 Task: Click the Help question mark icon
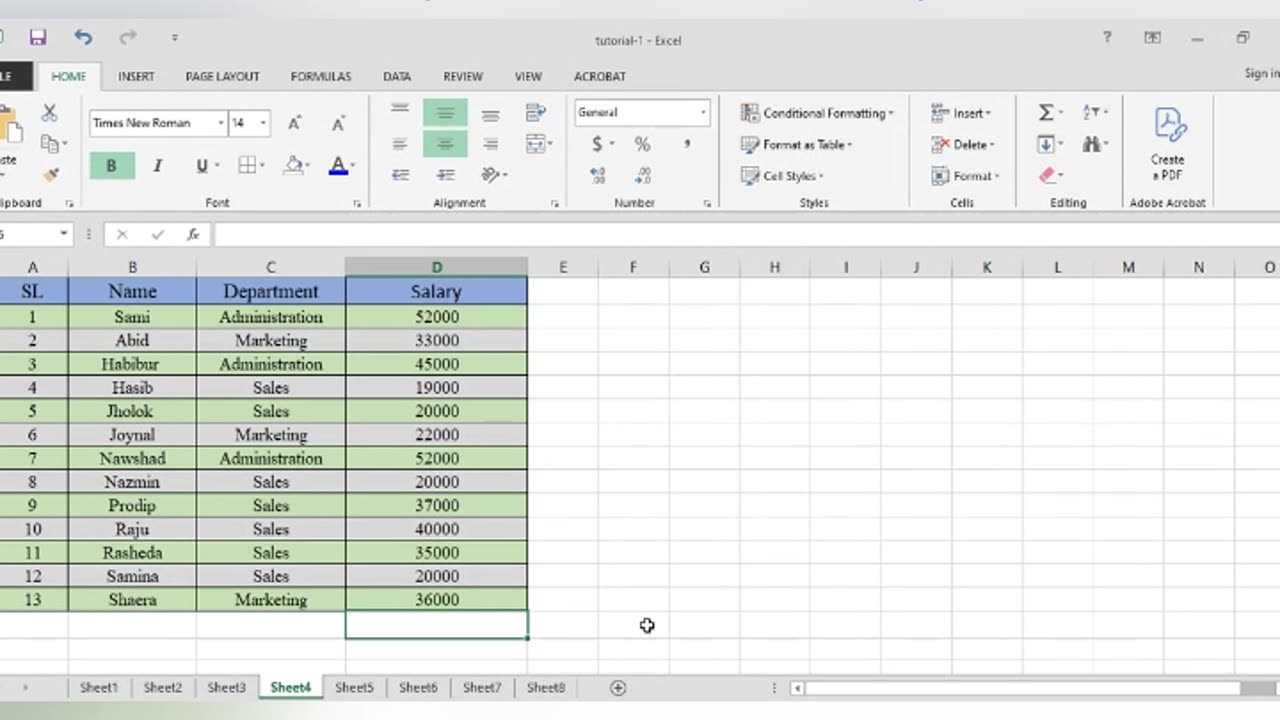tap(1107, 37)
